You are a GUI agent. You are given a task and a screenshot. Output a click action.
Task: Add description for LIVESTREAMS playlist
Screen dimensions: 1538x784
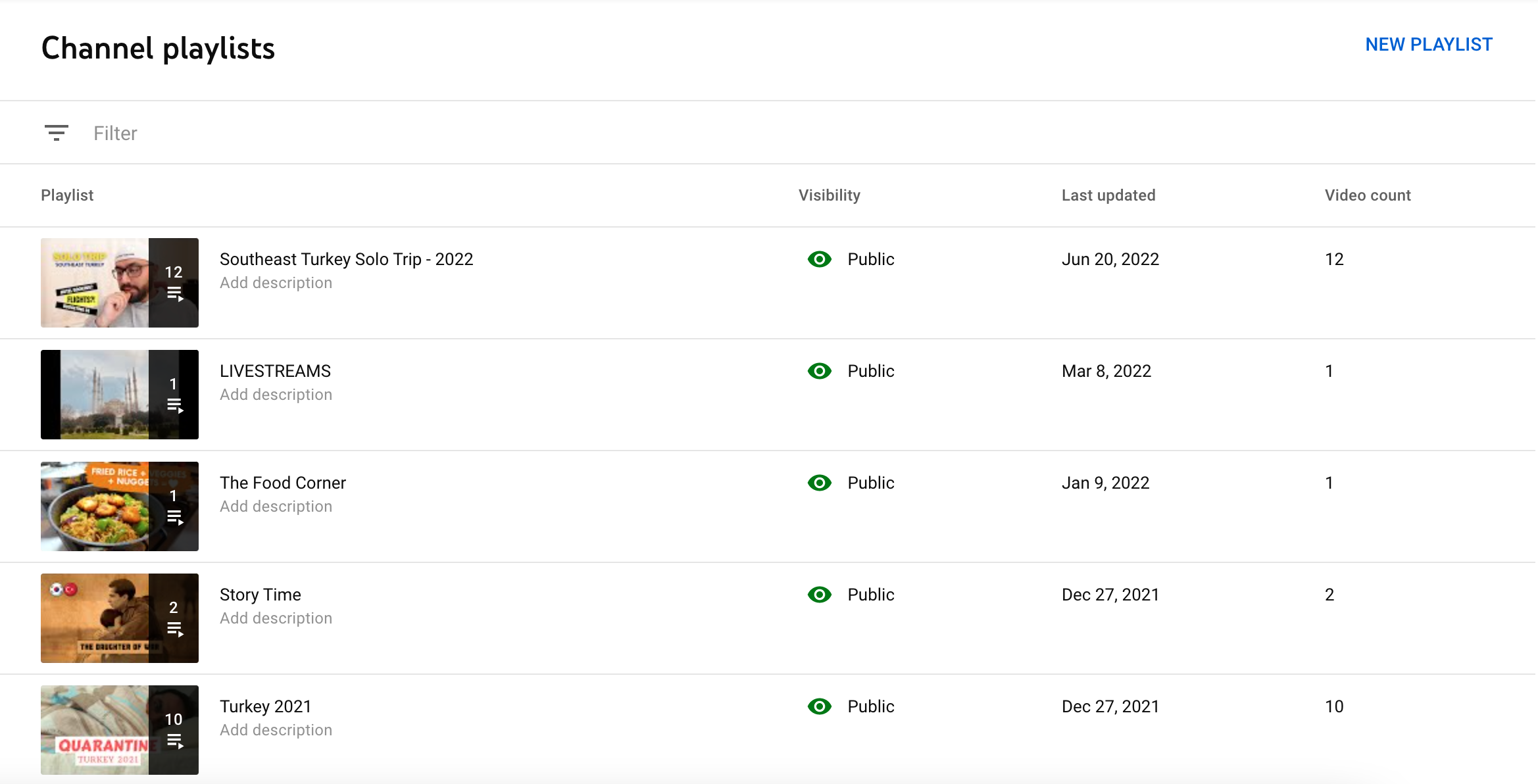pyautogui.click(x=276, y=395)
